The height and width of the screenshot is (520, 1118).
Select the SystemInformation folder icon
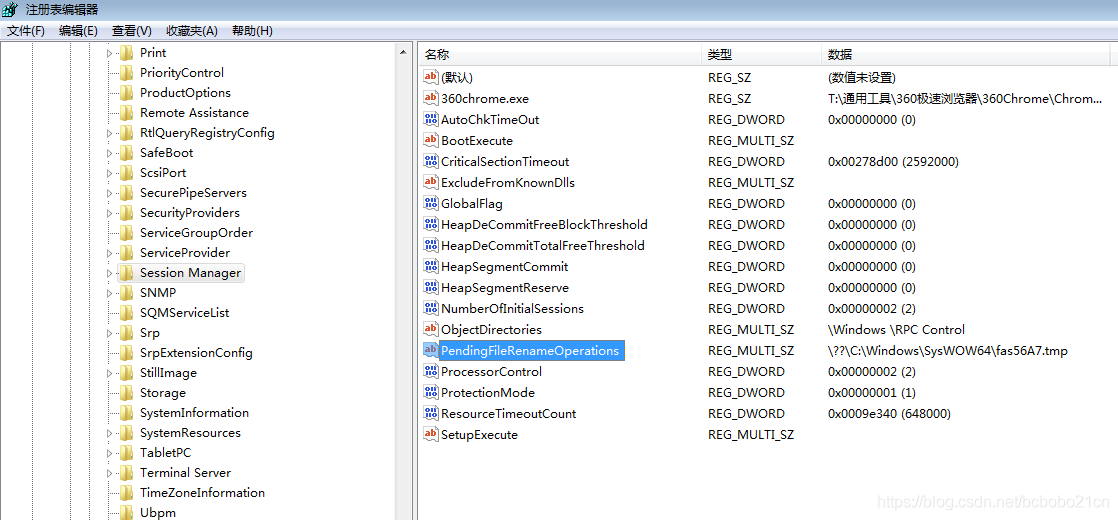coord(127,412)
